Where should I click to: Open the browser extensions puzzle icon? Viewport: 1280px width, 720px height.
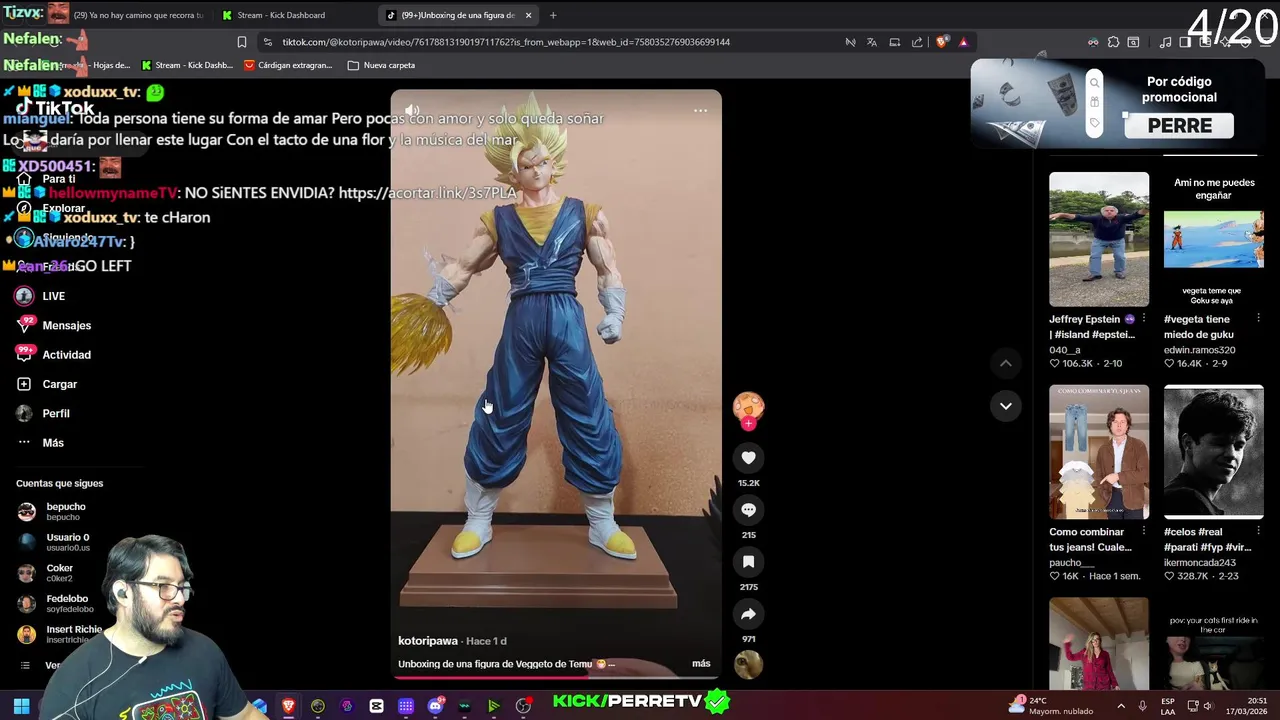coord(1113,42)
